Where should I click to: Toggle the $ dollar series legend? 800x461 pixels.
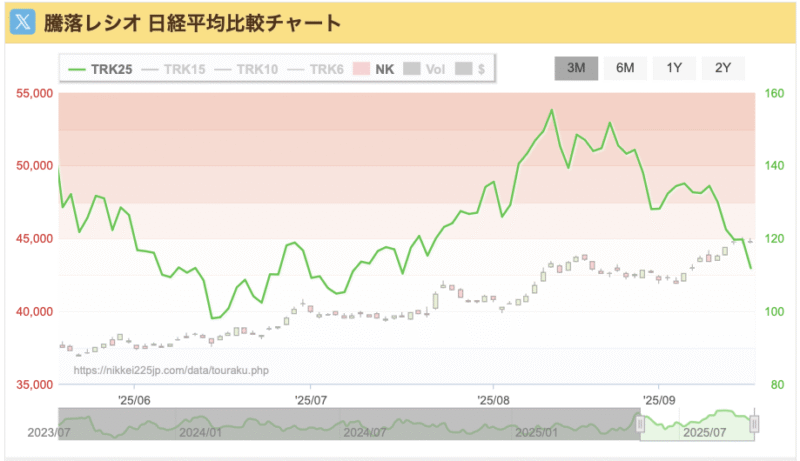click(470, 69)
